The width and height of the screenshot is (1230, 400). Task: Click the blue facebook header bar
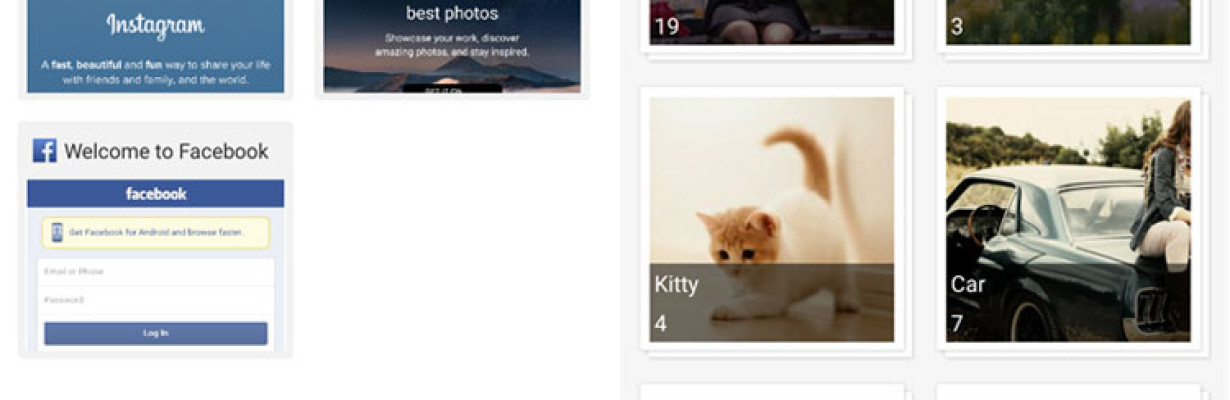coord(155,194)
